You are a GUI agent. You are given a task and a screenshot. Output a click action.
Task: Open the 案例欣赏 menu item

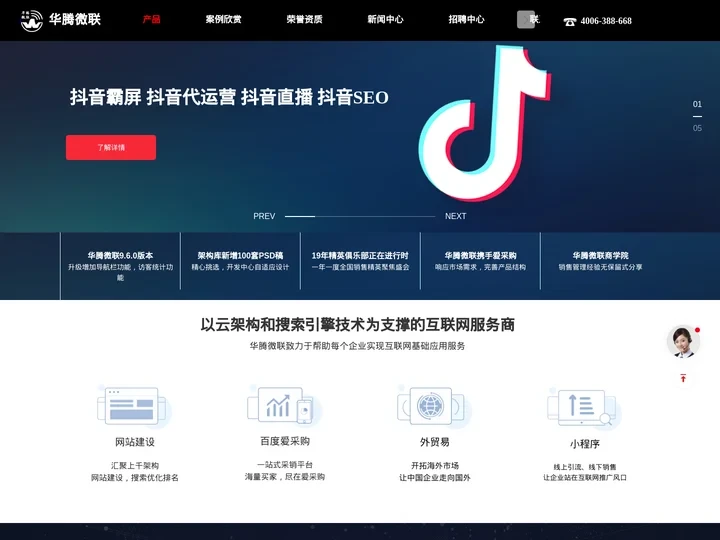click(224, 19)
